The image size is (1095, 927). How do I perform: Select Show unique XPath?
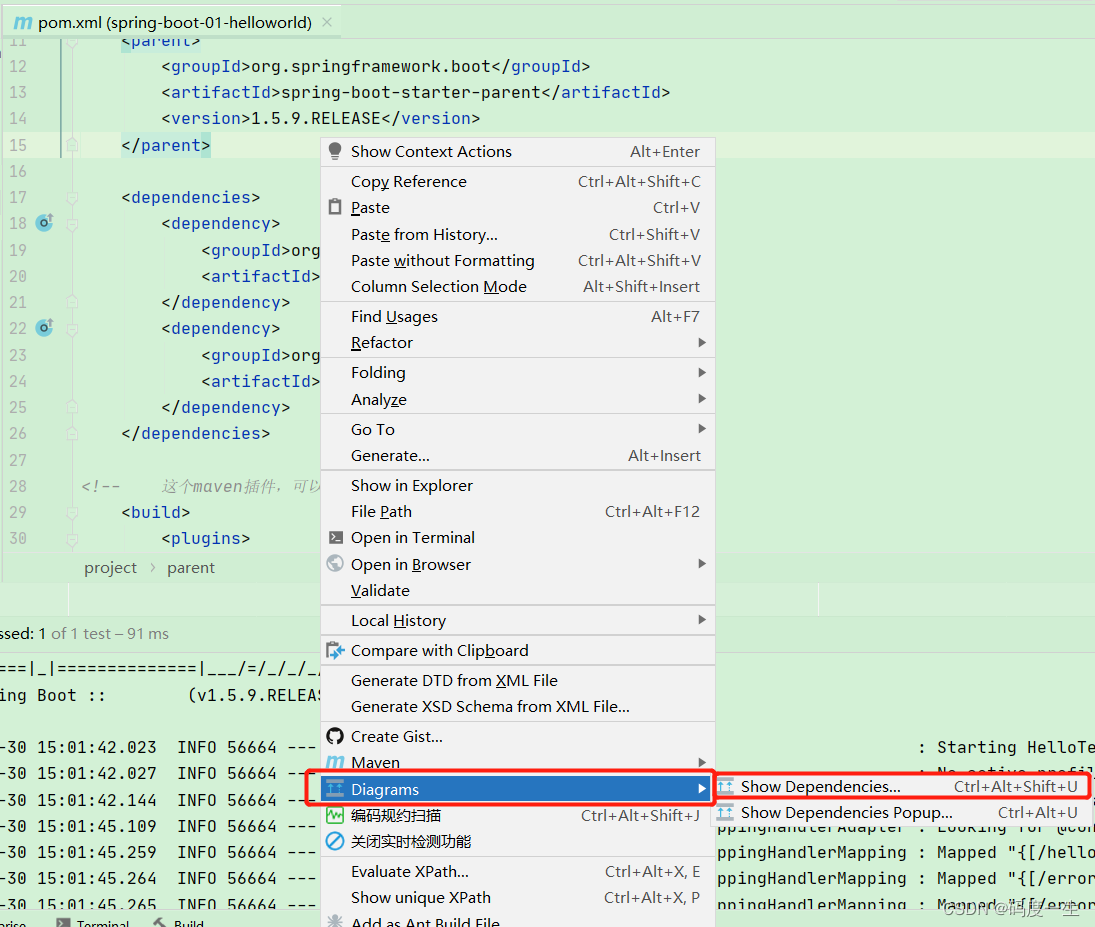point(517,897)
